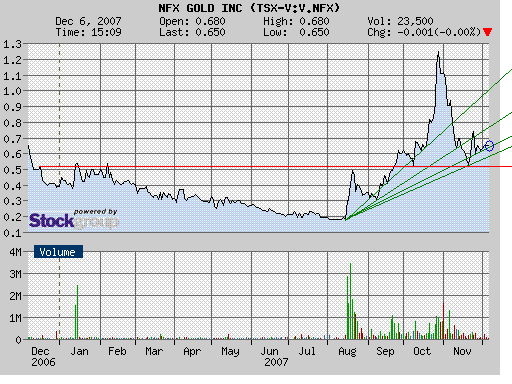Click the 4M volume axis label

(15, 252)
